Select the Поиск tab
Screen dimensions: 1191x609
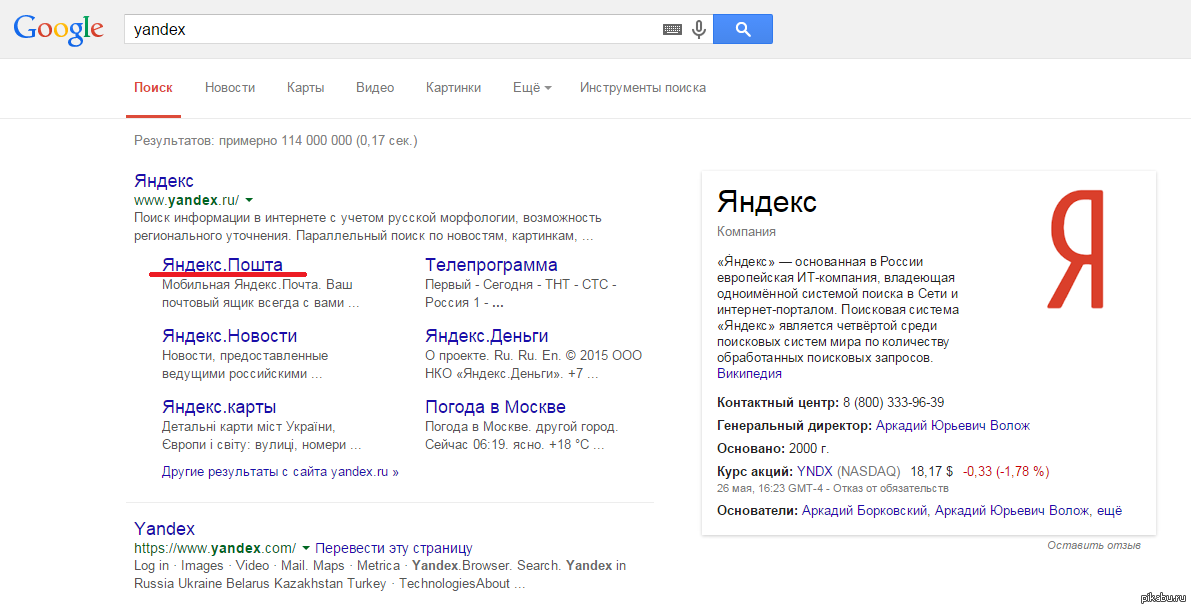[153, 87]
